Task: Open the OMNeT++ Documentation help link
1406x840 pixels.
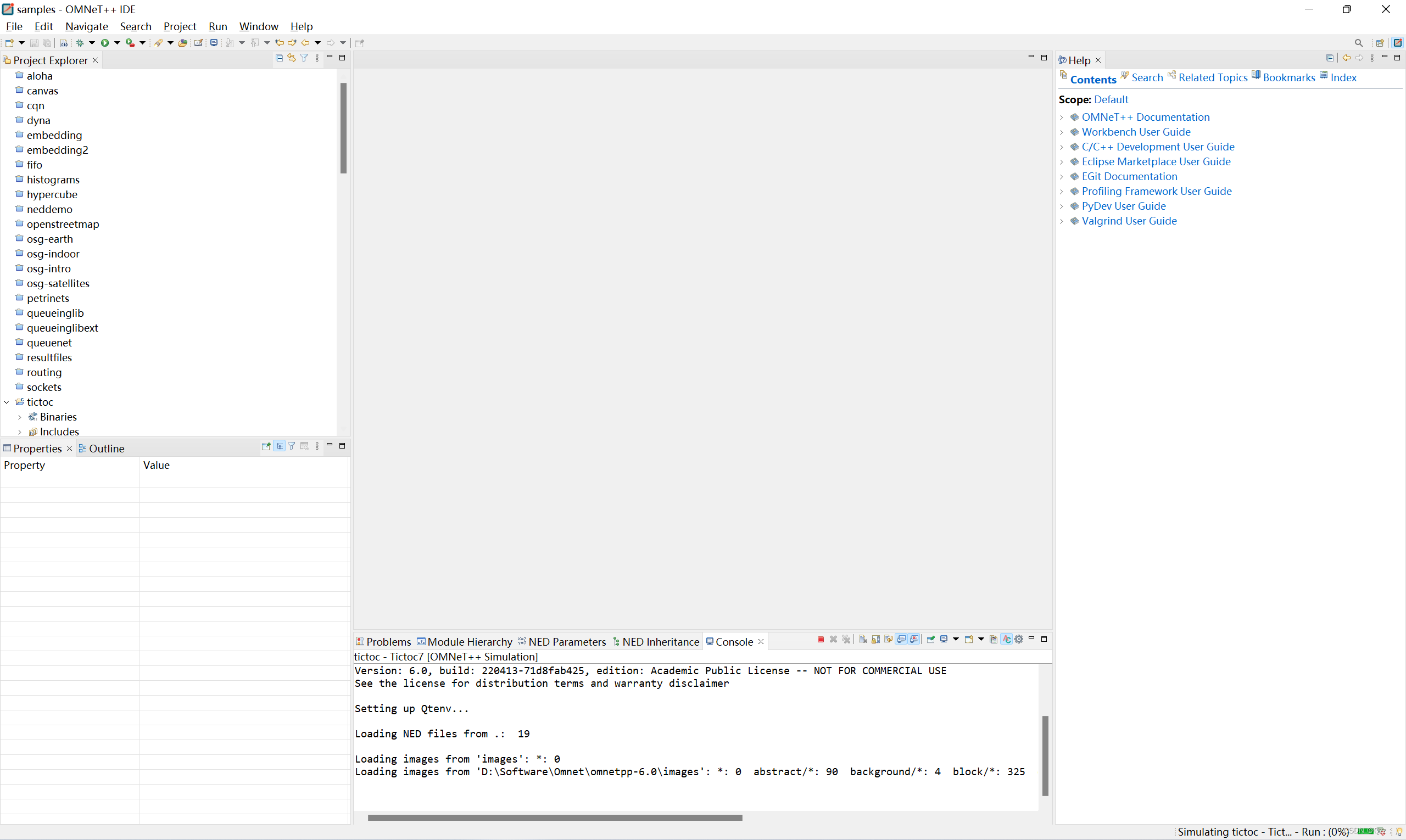Action: 1145,117
